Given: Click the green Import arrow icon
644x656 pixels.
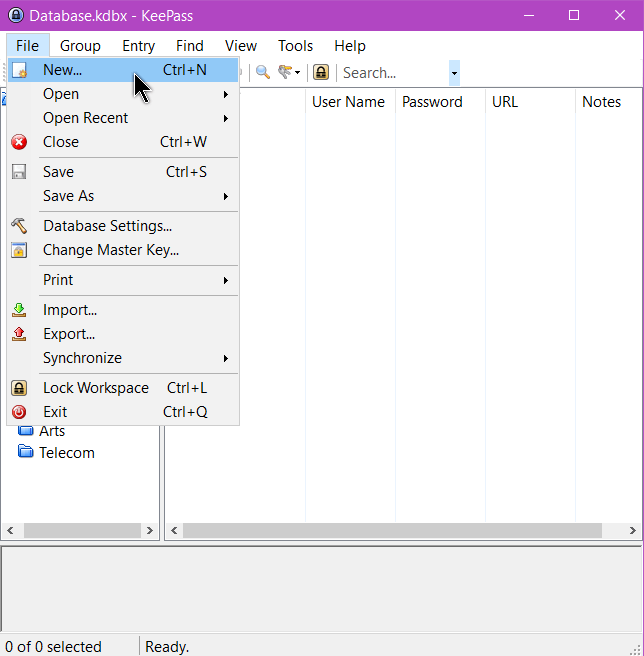Looking at the screenshot, I should coord(19,310).
